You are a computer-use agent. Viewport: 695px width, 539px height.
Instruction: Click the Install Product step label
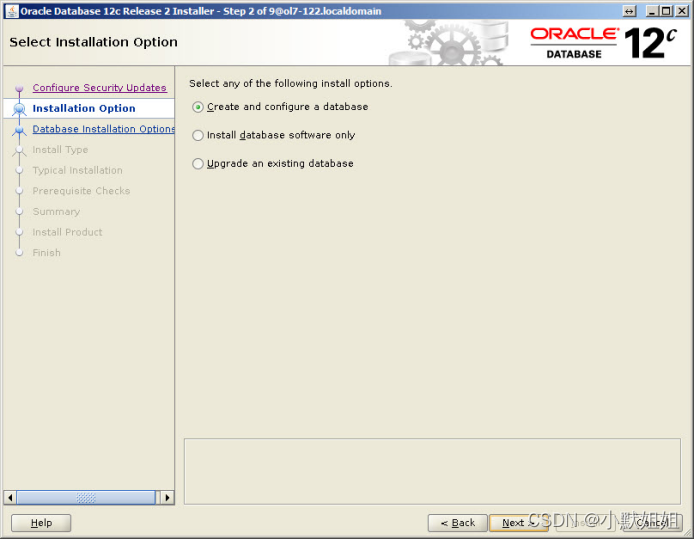click(x=67, y=232)
